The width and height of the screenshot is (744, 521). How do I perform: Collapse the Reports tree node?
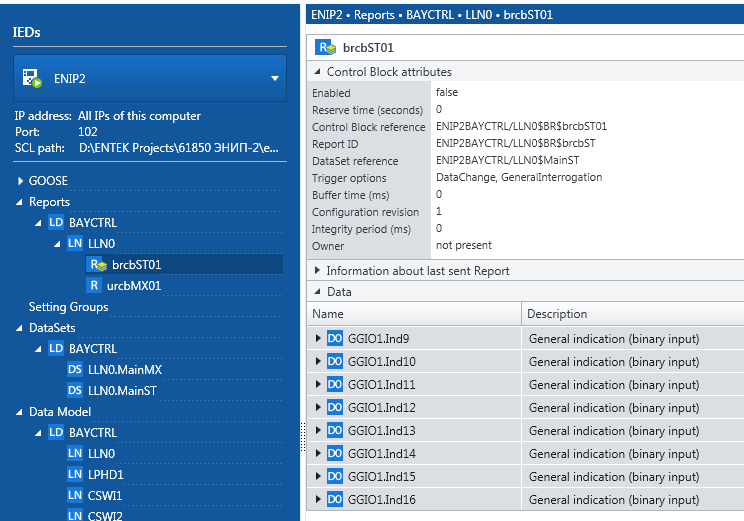(x=21, y=202)
